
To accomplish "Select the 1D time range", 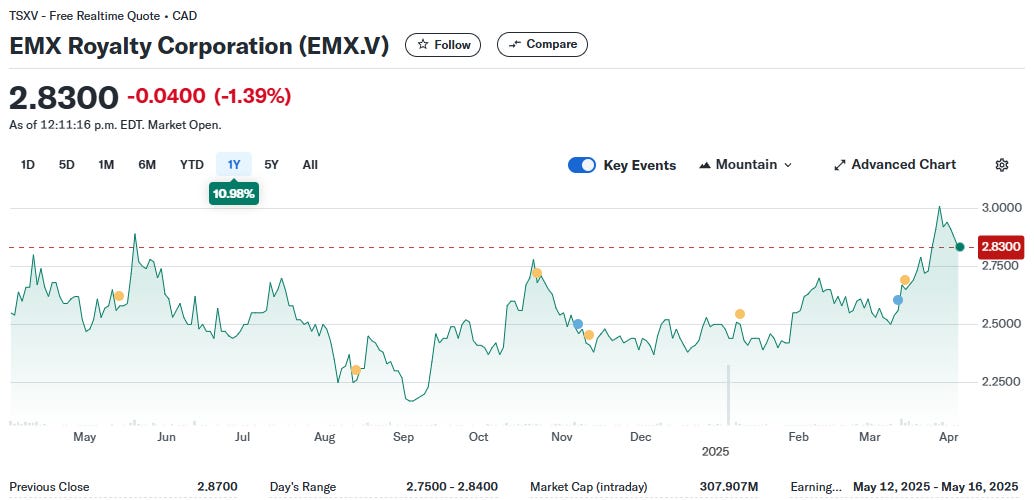I will (28, 165).
